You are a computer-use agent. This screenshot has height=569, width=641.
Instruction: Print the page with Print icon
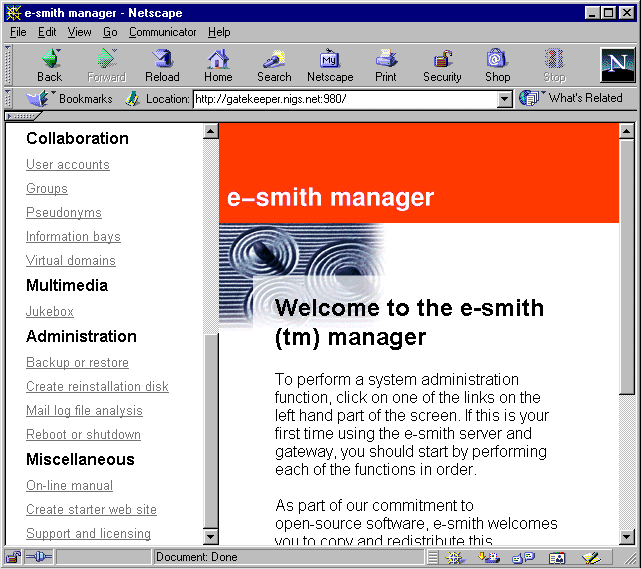click(386, 58)
